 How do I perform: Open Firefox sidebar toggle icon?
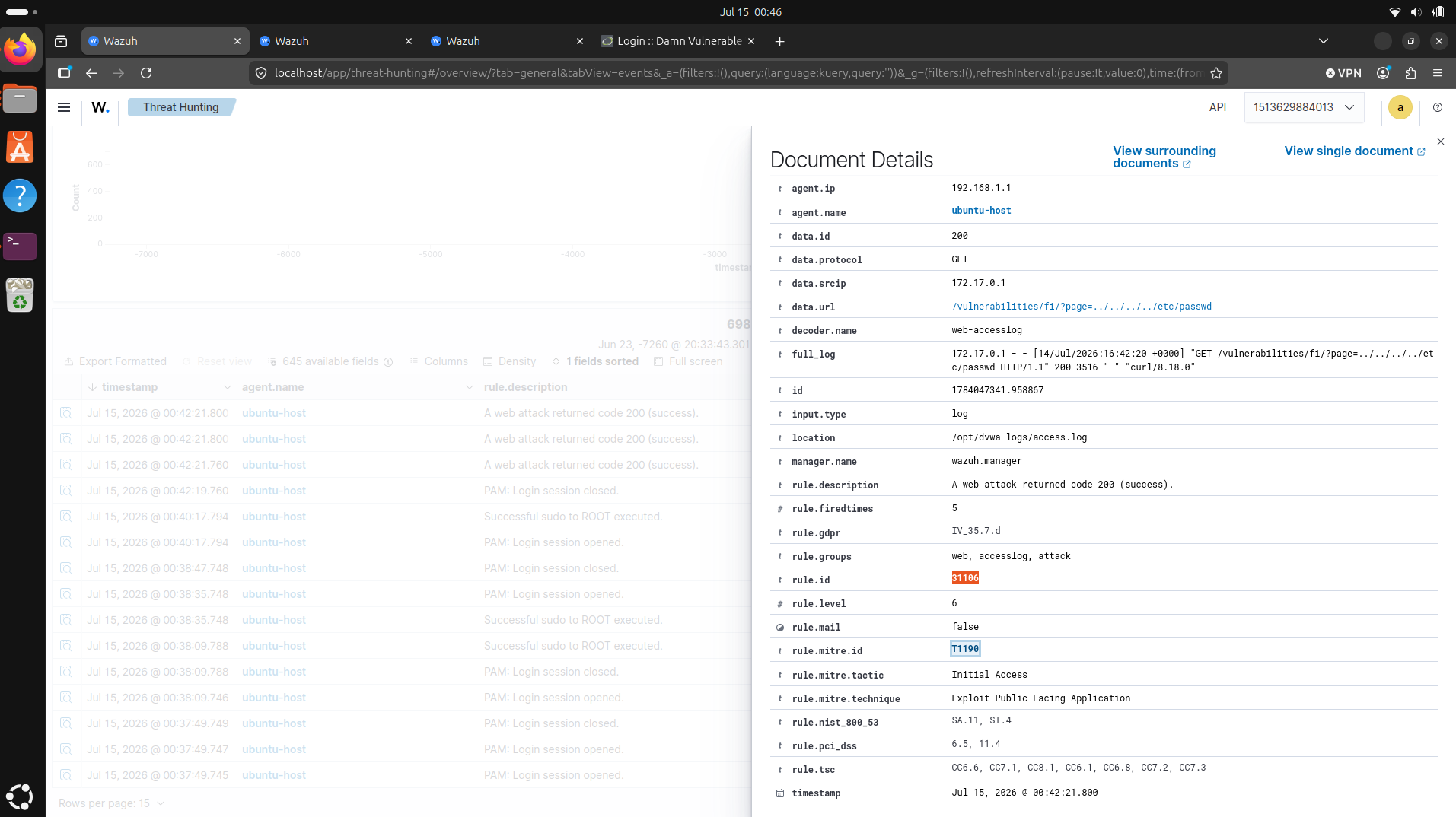tap(64, 73)
